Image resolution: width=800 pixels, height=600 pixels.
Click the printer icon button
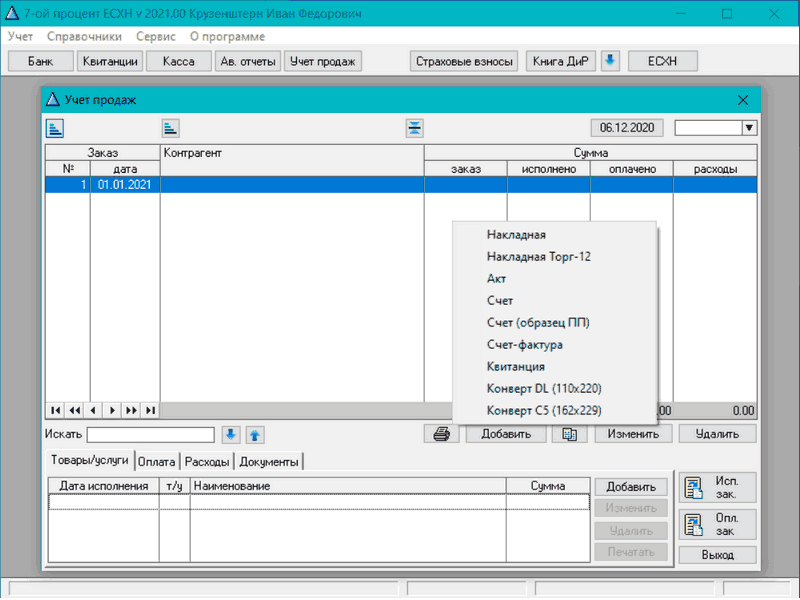tap(441, 434)
